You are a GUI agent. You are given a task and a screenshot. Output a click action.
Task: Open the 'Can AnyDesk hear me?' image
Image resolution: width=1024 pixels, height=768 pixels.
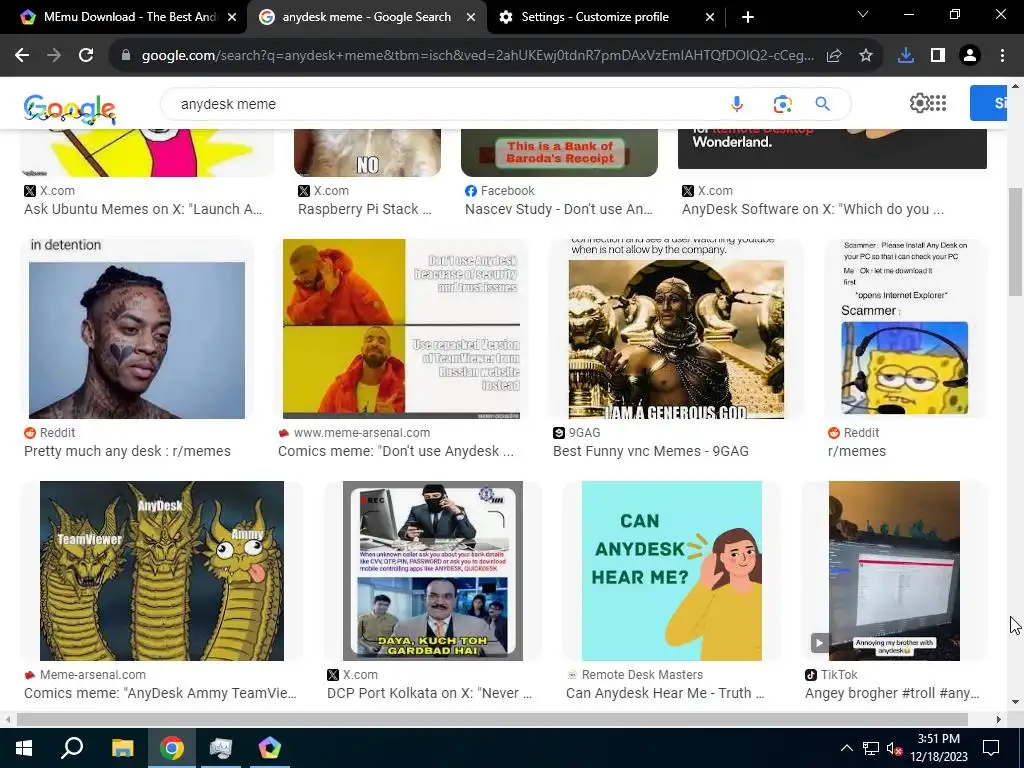(x=671, y=571)
